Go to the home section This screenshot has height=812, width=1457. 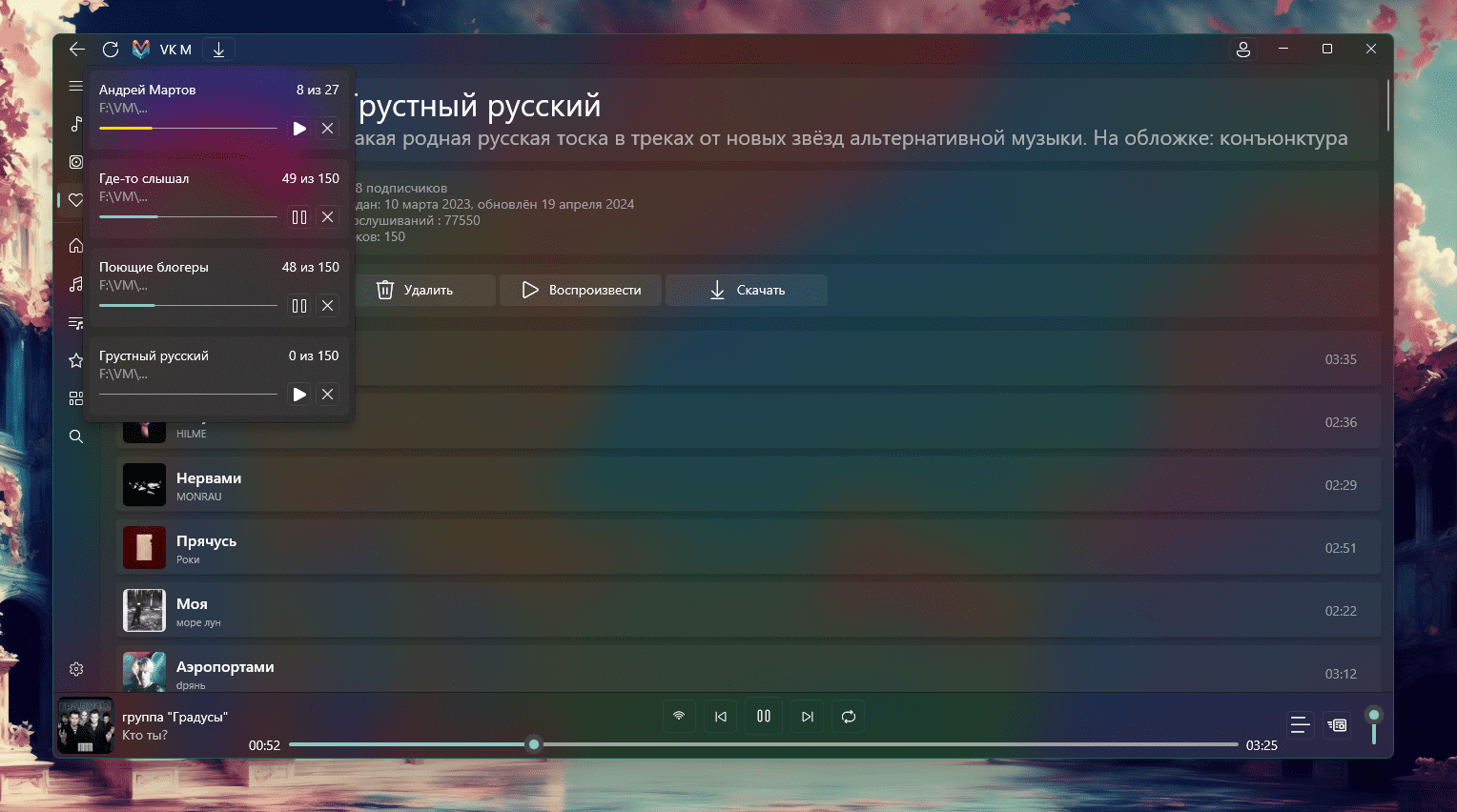75,246
